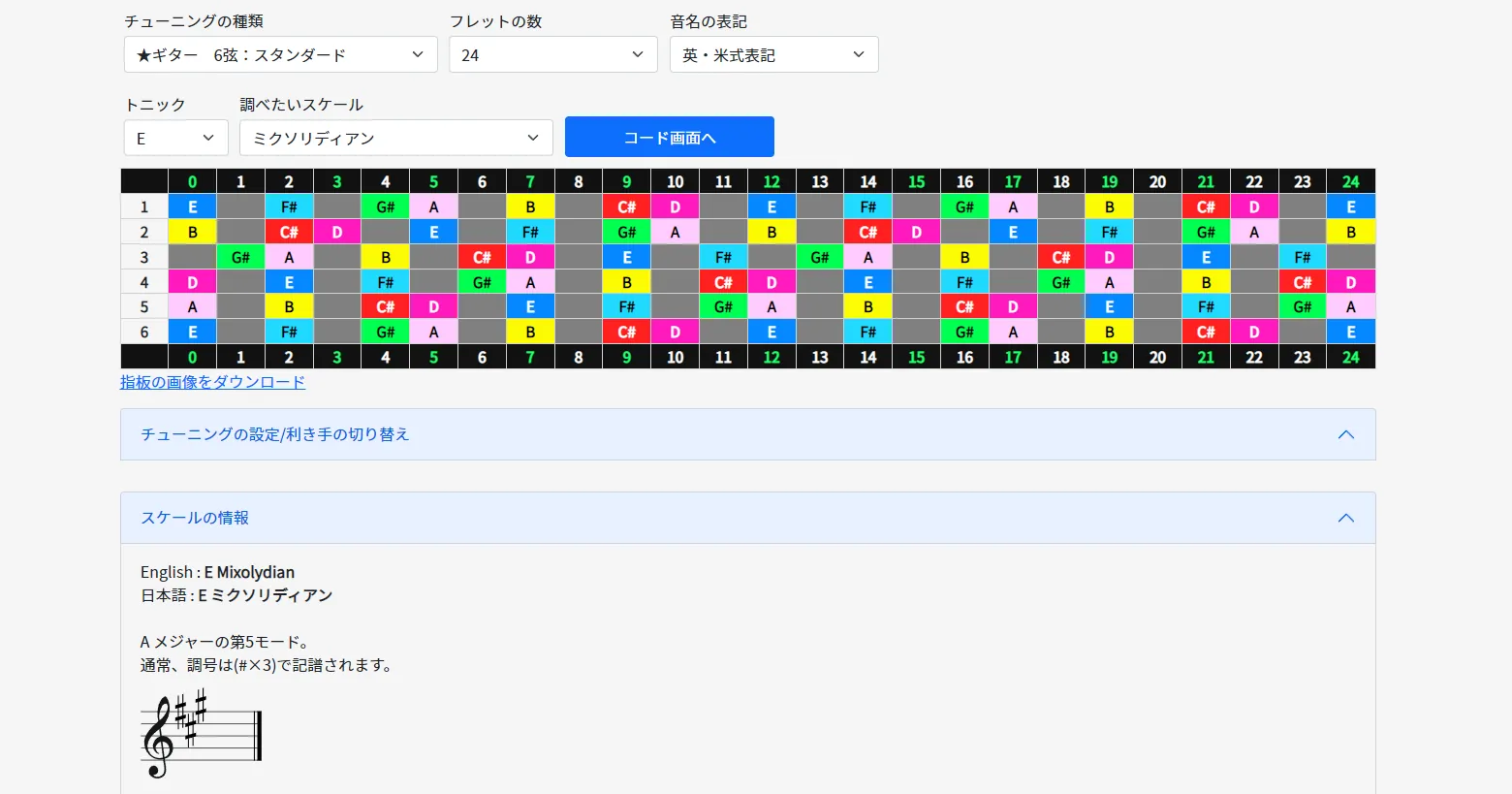Screen dimensions: 1512x794
Task: Click the コード画面へ button
Action: (x=669, y=137)
